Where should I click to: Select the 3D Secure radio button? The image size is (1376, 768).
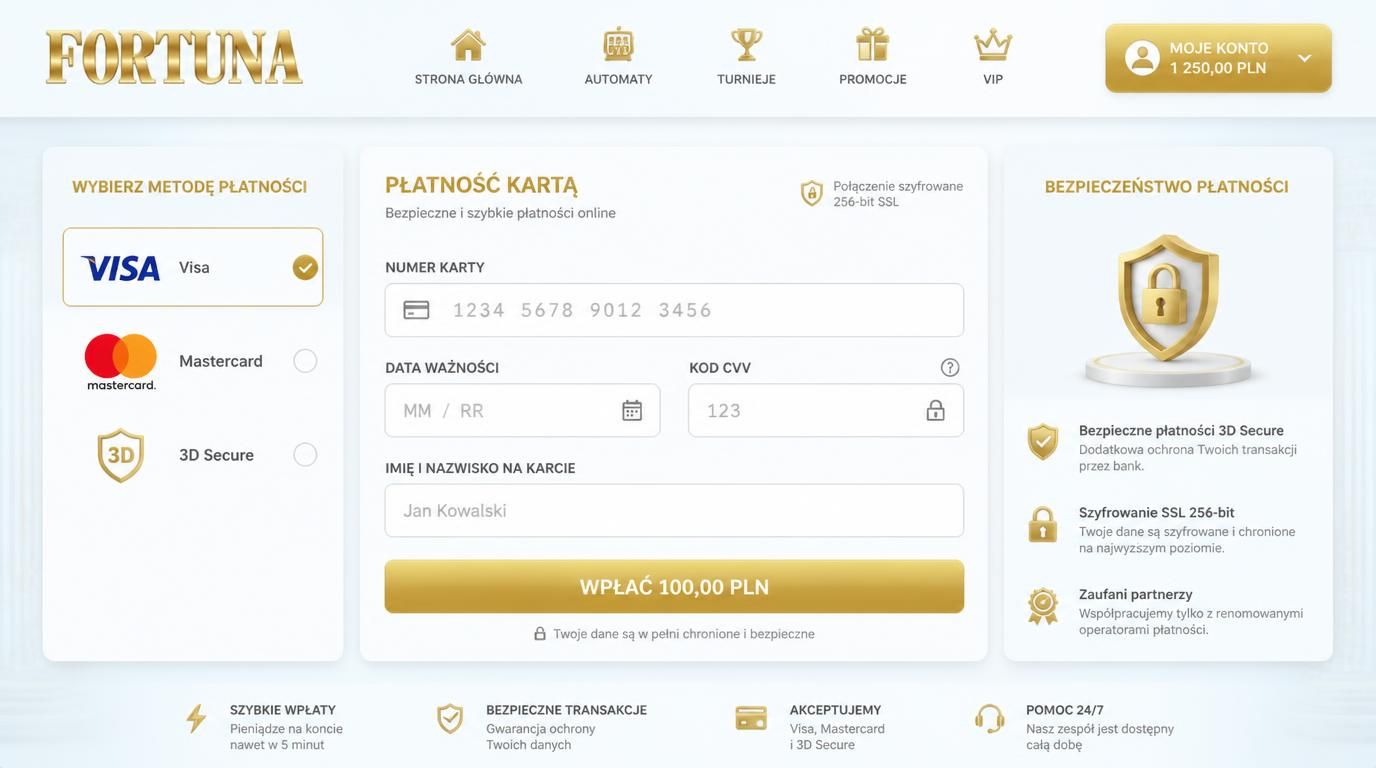pyautogui.click(x=305, y=455)
